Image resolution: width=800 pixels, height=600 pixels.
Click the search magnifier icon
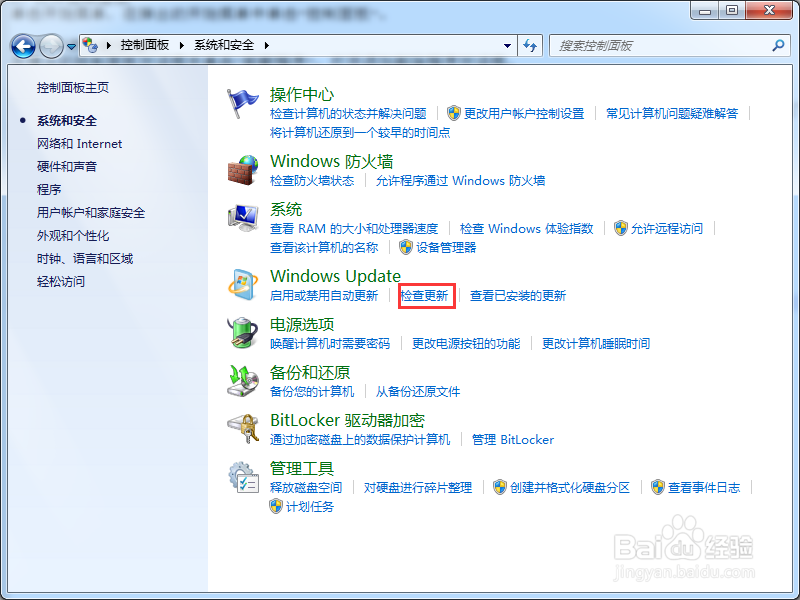(x=778, y=45)
